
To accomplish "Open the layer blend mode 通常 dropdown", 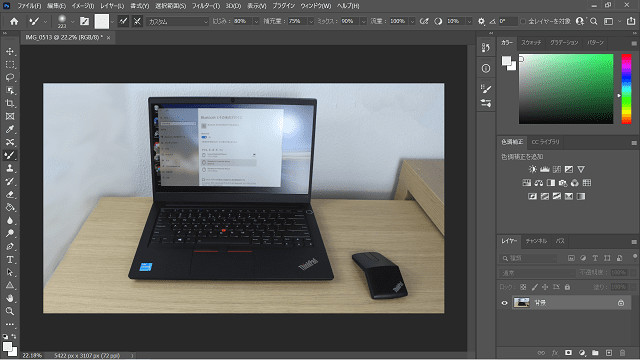I will (x=537, y=273).
